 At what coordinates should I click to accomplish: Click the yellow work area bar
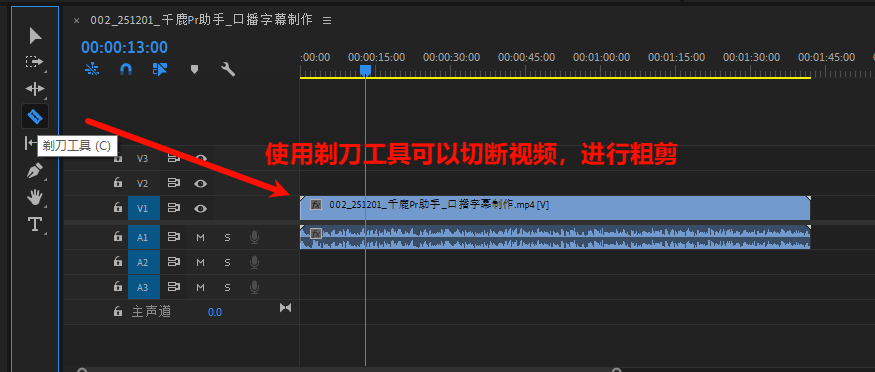555,78
